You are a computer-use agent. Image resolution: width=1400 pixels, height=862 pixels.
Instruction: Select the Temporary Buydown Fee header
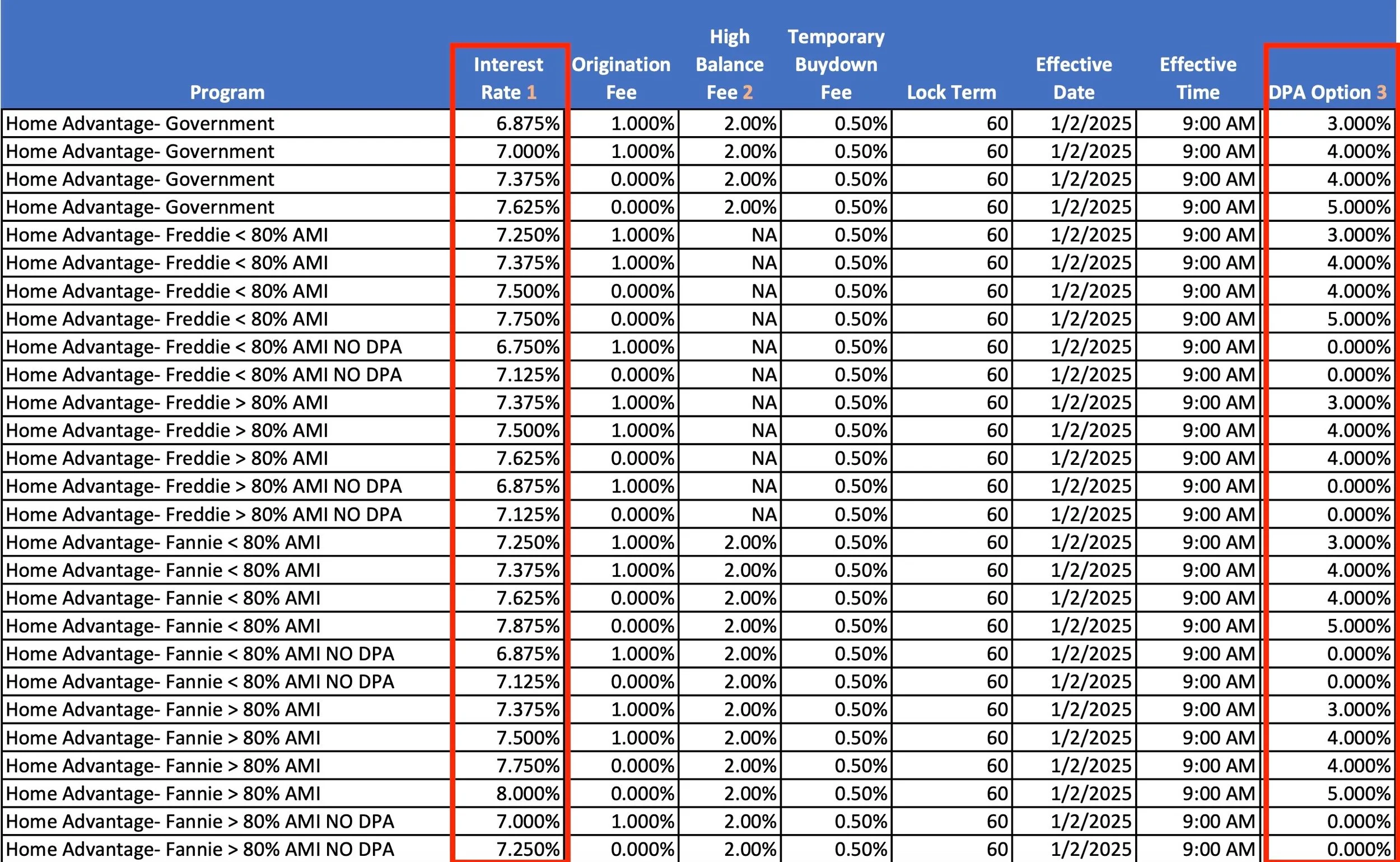click(836, 64)
